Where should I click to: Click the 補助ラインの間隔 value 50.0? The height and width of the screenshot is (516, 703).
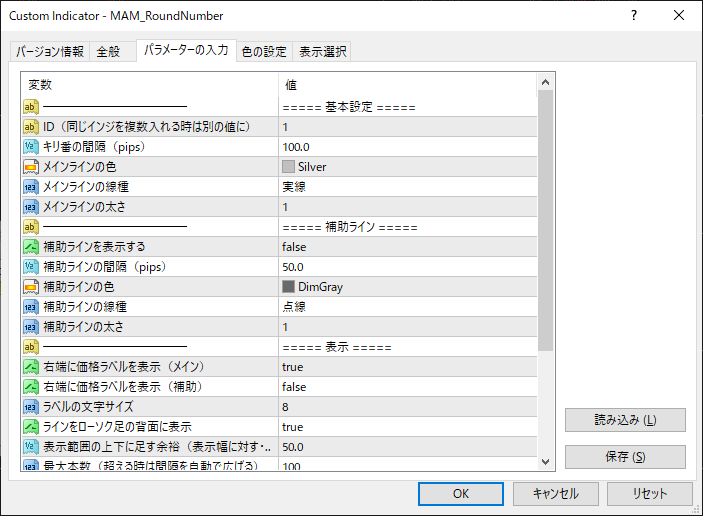click(408, 267)
